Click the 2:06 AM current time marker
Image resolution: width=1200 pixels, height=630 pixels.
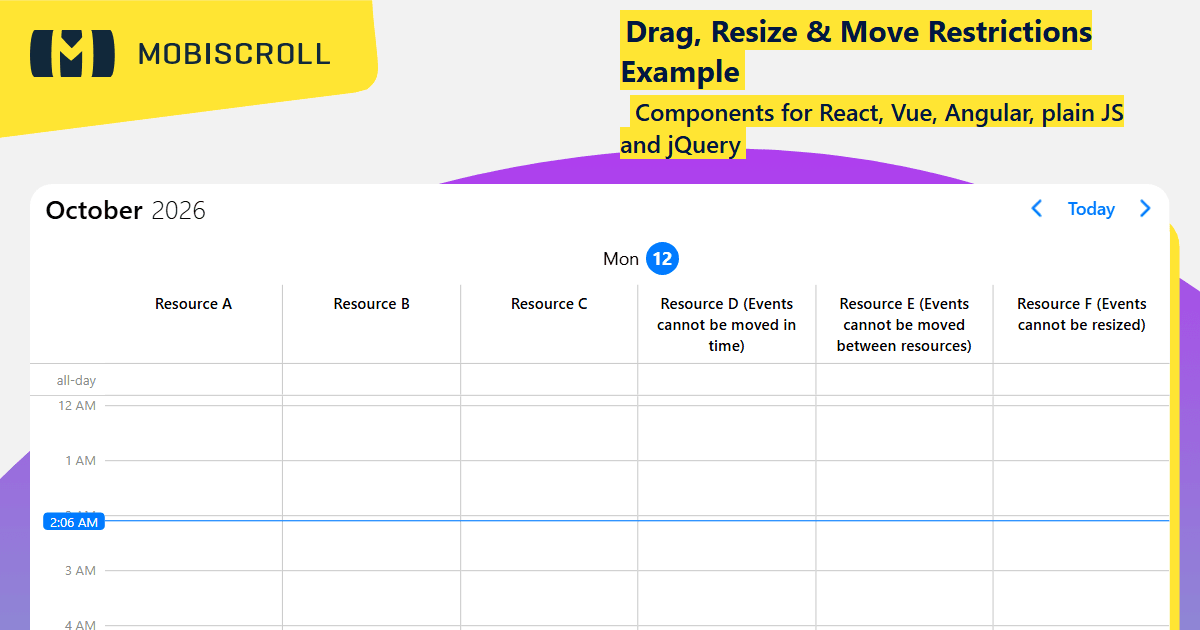74,522
